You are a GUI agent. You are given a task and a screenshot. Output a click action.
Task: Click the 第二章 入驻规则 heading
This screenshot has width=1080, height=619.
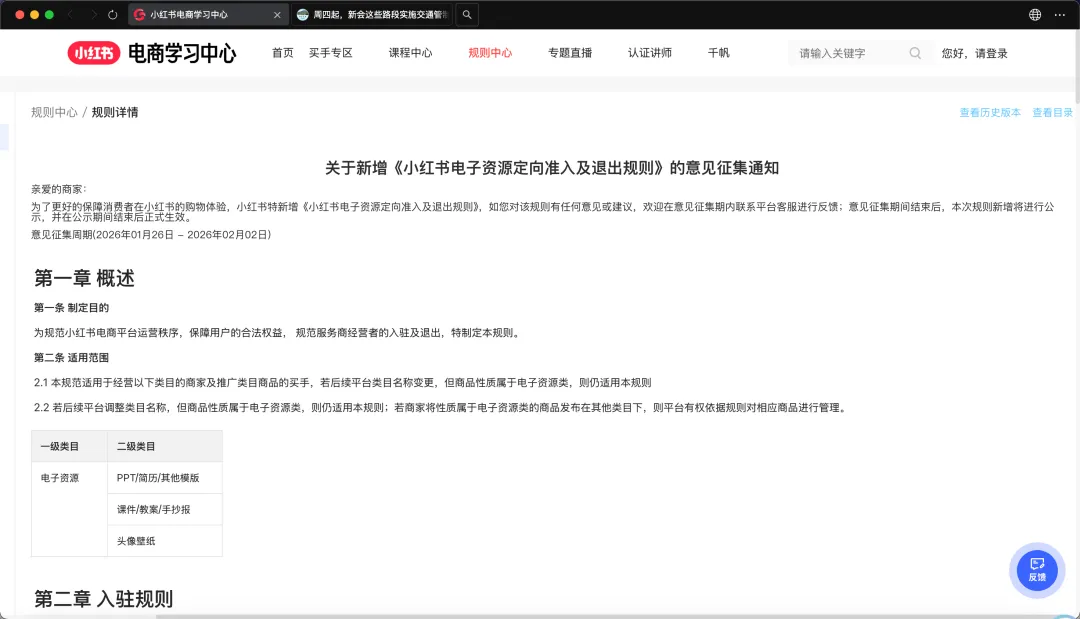[x=103, y=599]
